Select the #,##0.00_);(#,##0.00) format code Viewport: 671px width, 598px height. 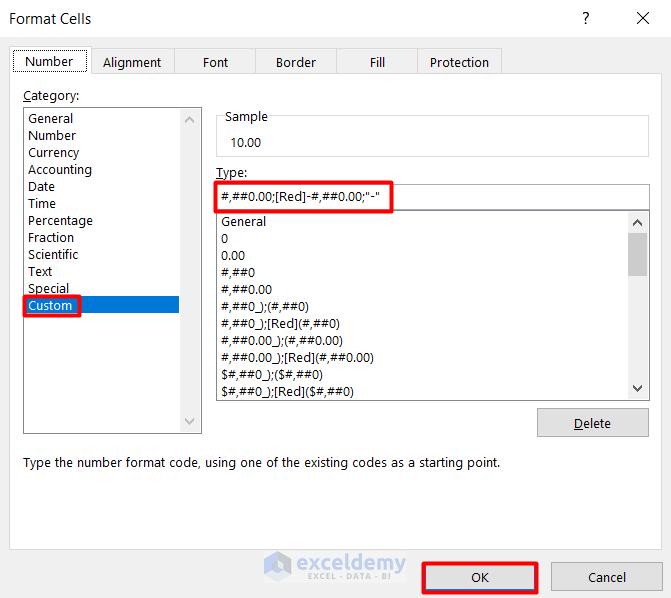click(422, 340)
